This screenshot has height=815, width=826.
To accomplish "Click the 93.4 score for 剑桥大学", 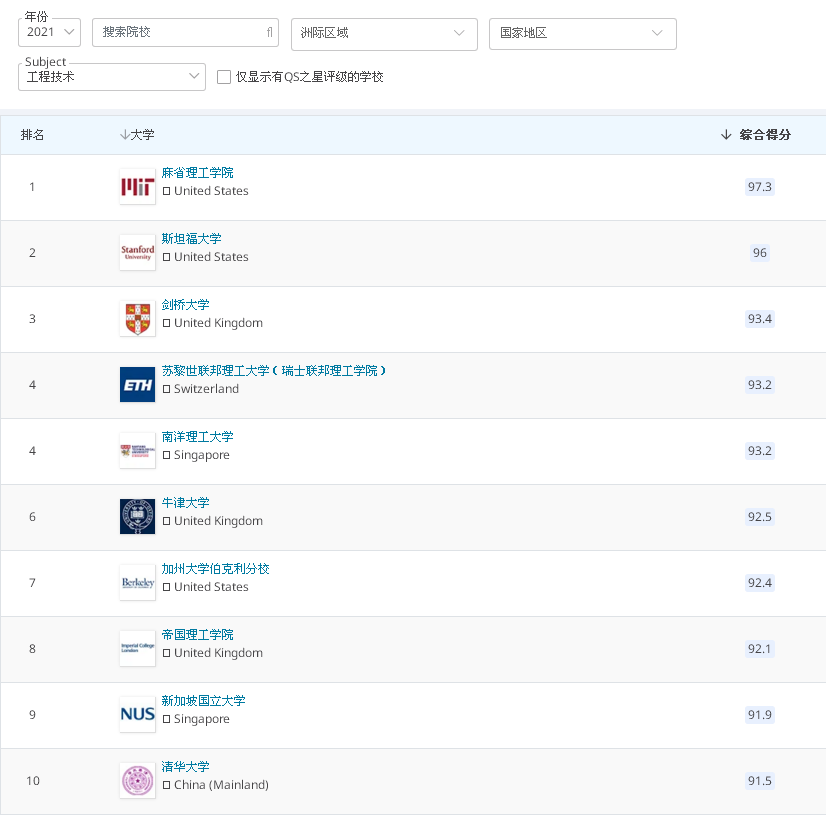I will pyautogui.click(x=760, y=319).
